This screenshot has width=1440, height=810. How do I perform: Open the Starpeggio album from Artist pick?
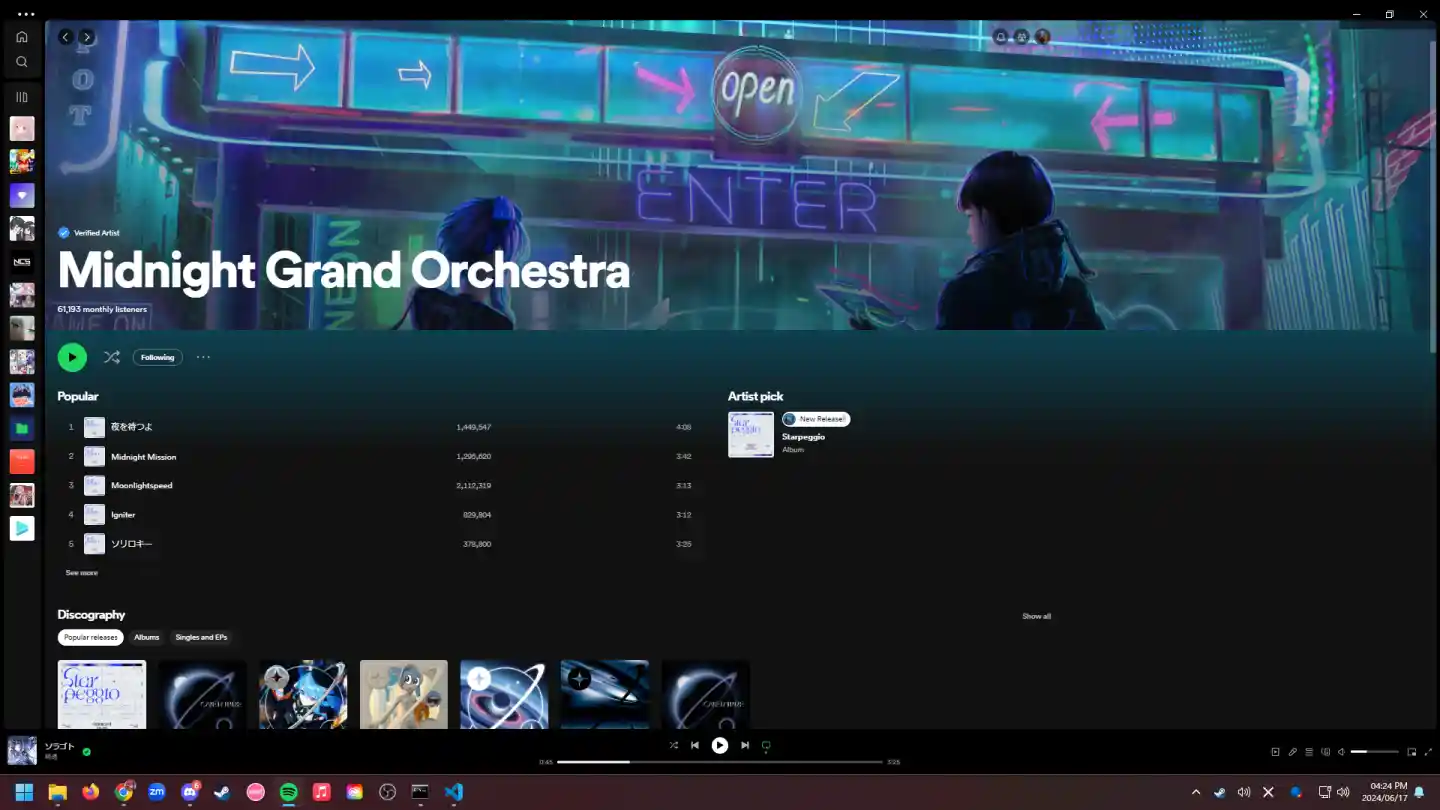point(750,434)
